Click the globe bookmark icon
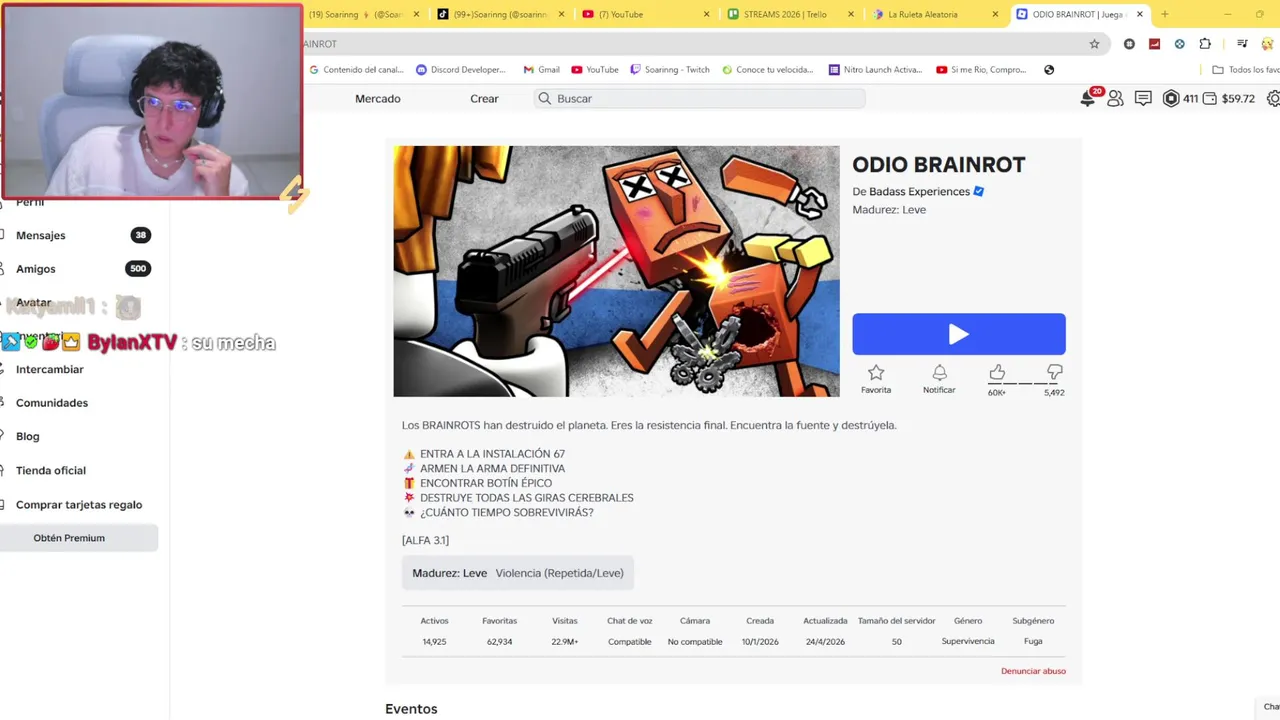 click(1049, 70)
